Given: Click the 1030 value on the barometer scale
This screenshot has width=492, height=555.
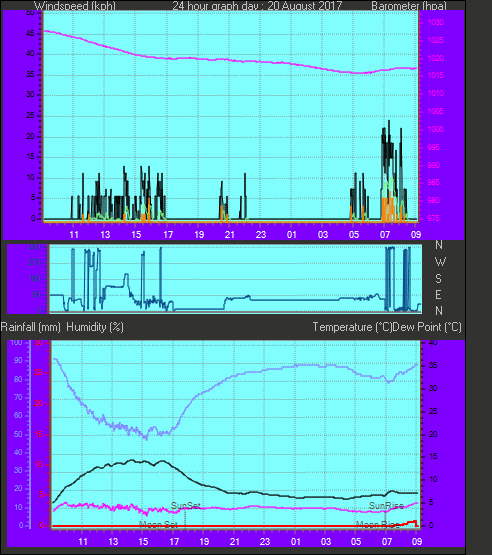Looking at the screenshot, I should [435, 22].
